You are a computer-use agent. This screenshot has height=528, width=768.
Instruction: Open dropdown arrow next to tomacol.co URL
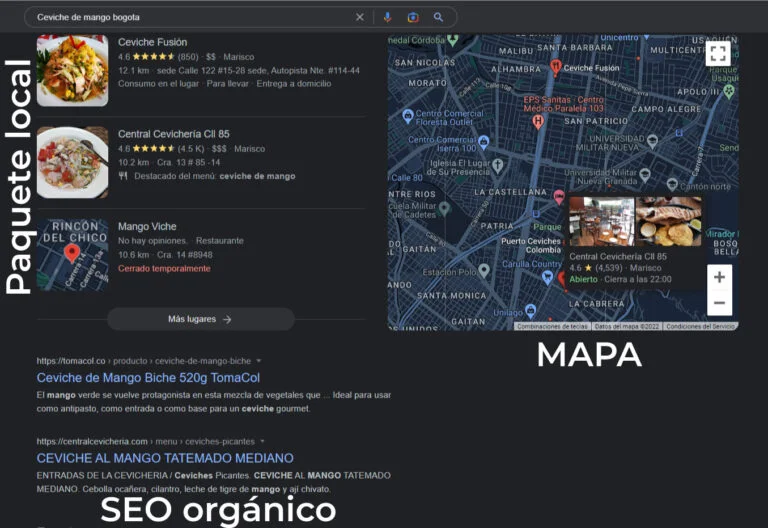258,360
